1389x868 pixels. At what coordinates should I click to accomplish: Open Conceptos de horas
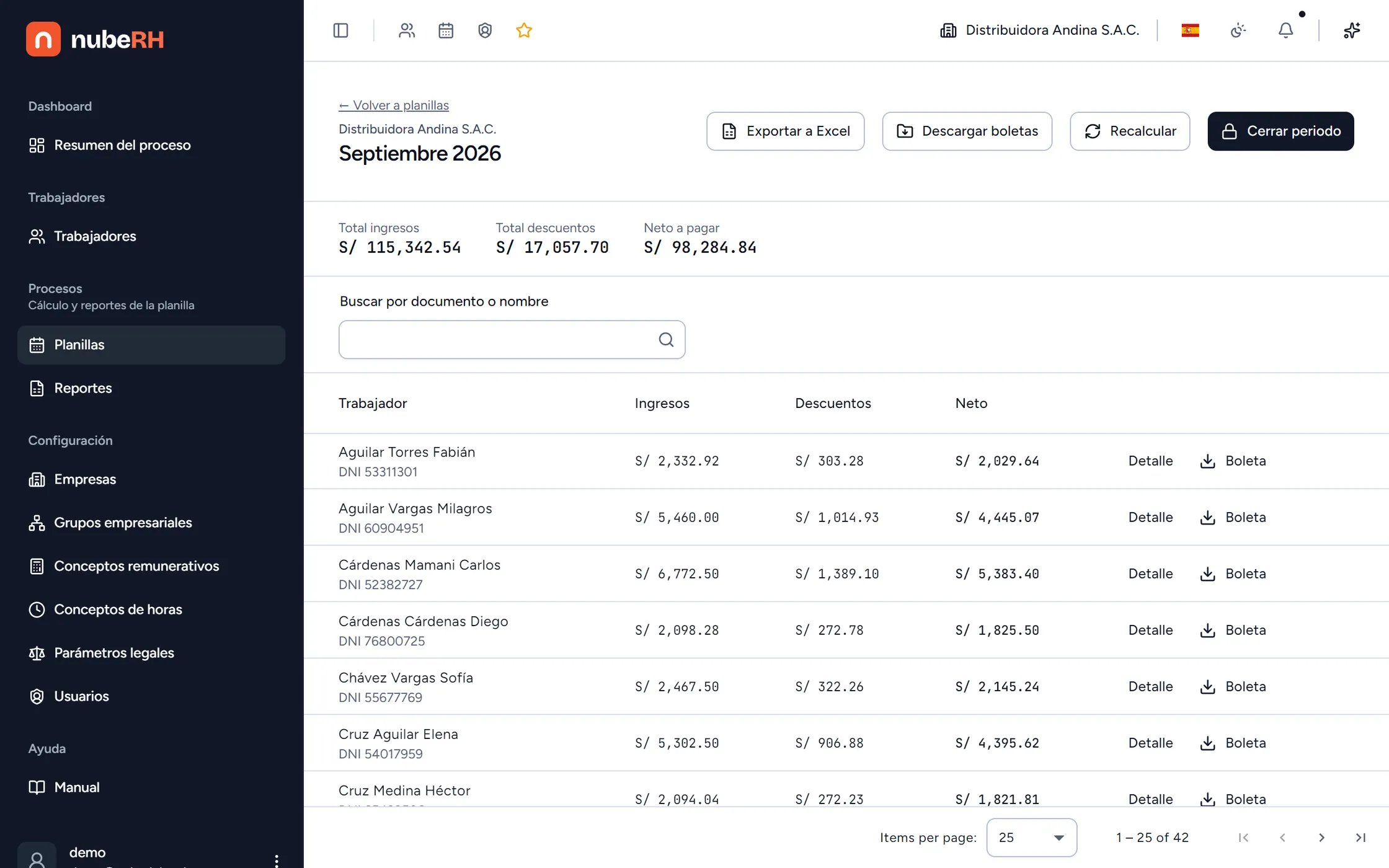tap(151, 609)
